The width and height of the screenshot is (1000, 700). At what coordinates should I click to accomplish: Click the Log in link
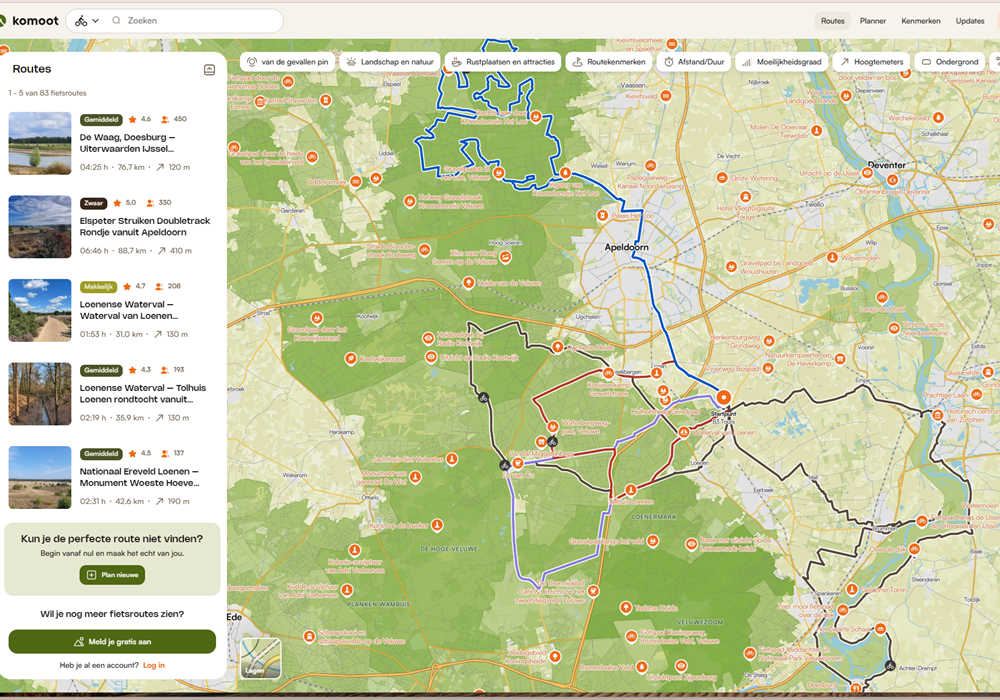pos(153,665)
